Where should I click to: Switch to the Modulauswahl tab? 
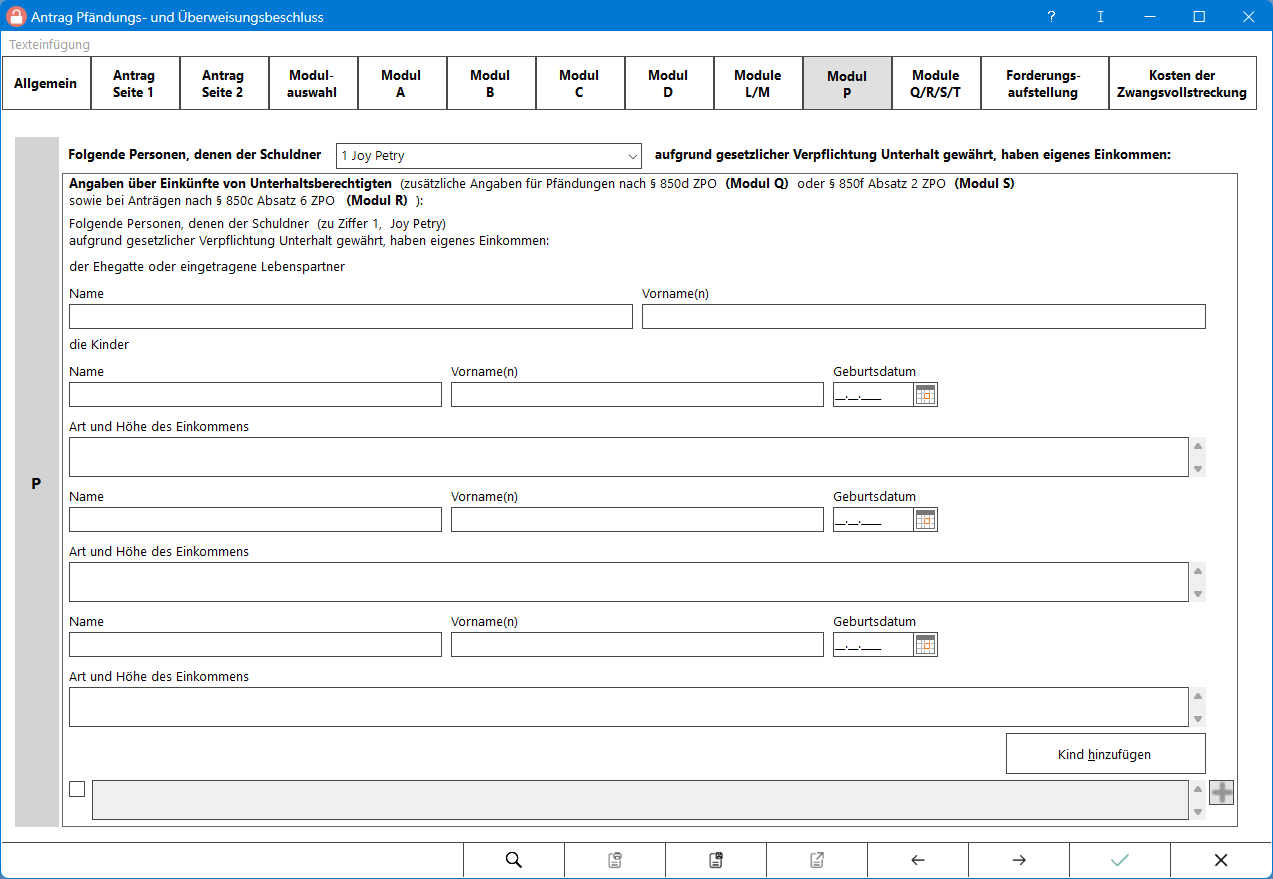[x=312, y=83]
